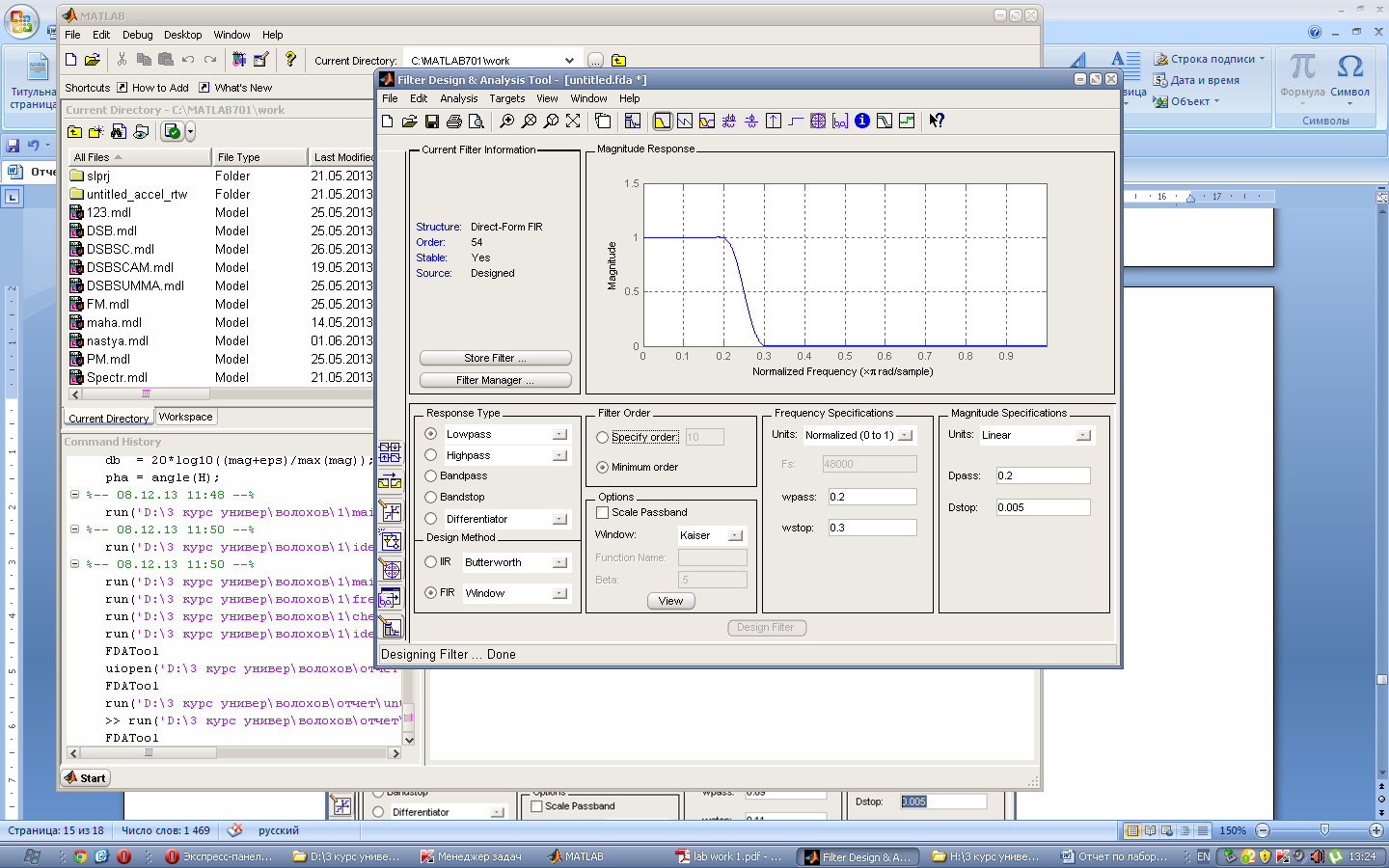Image resolution: width=1389 pixels, height=868 pixels.
Task: Open the Butterworth IIR method dropdown
Action: 559,562
